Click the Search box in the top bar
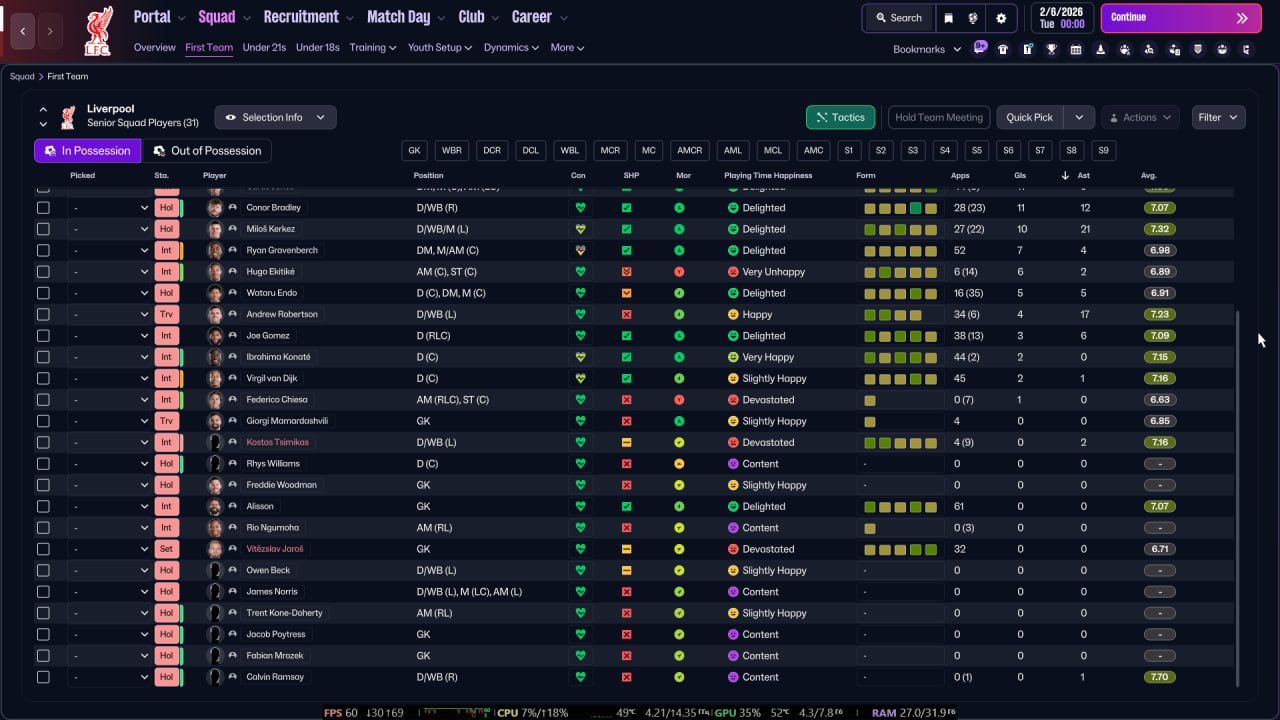This screenshot has width=1280, height=720. pyautogui.click(x=898, y=18)
